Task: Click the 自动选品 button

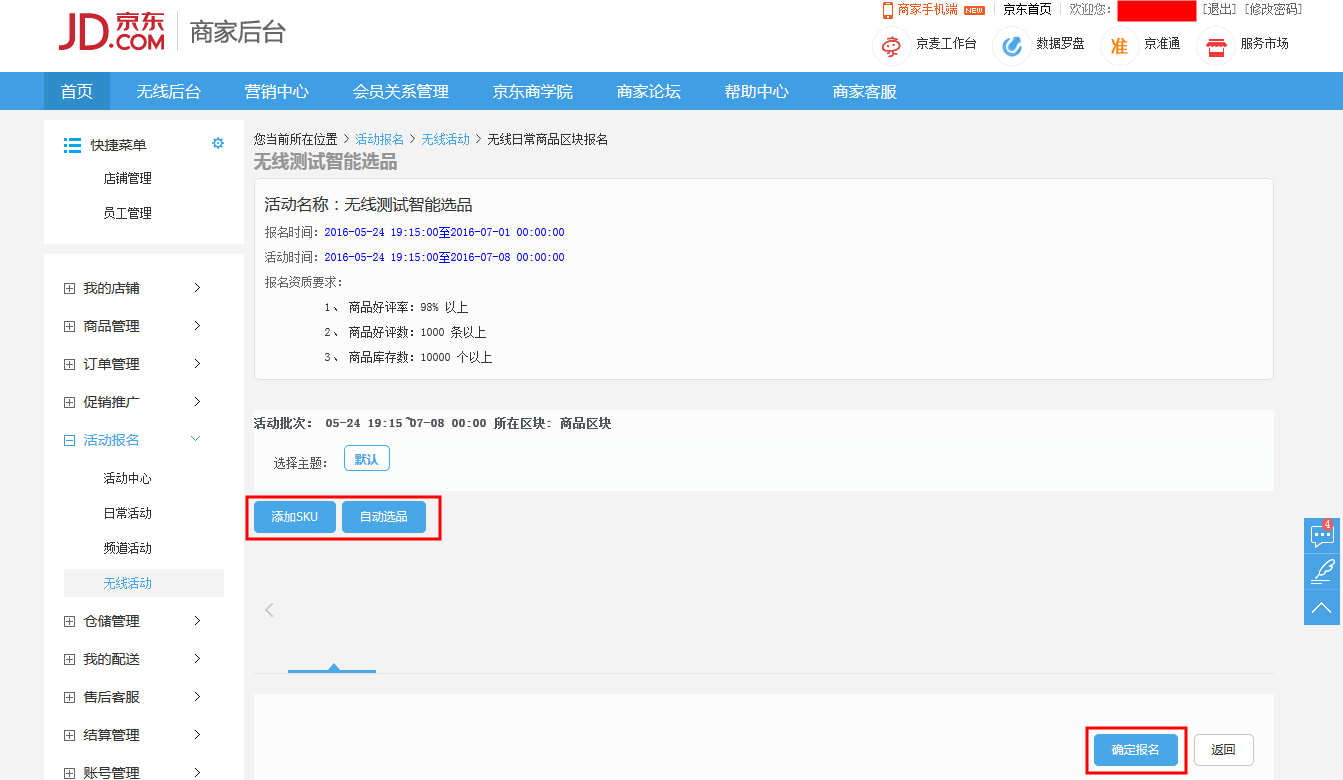Action: pyautogui.click(x=384, y=517)
